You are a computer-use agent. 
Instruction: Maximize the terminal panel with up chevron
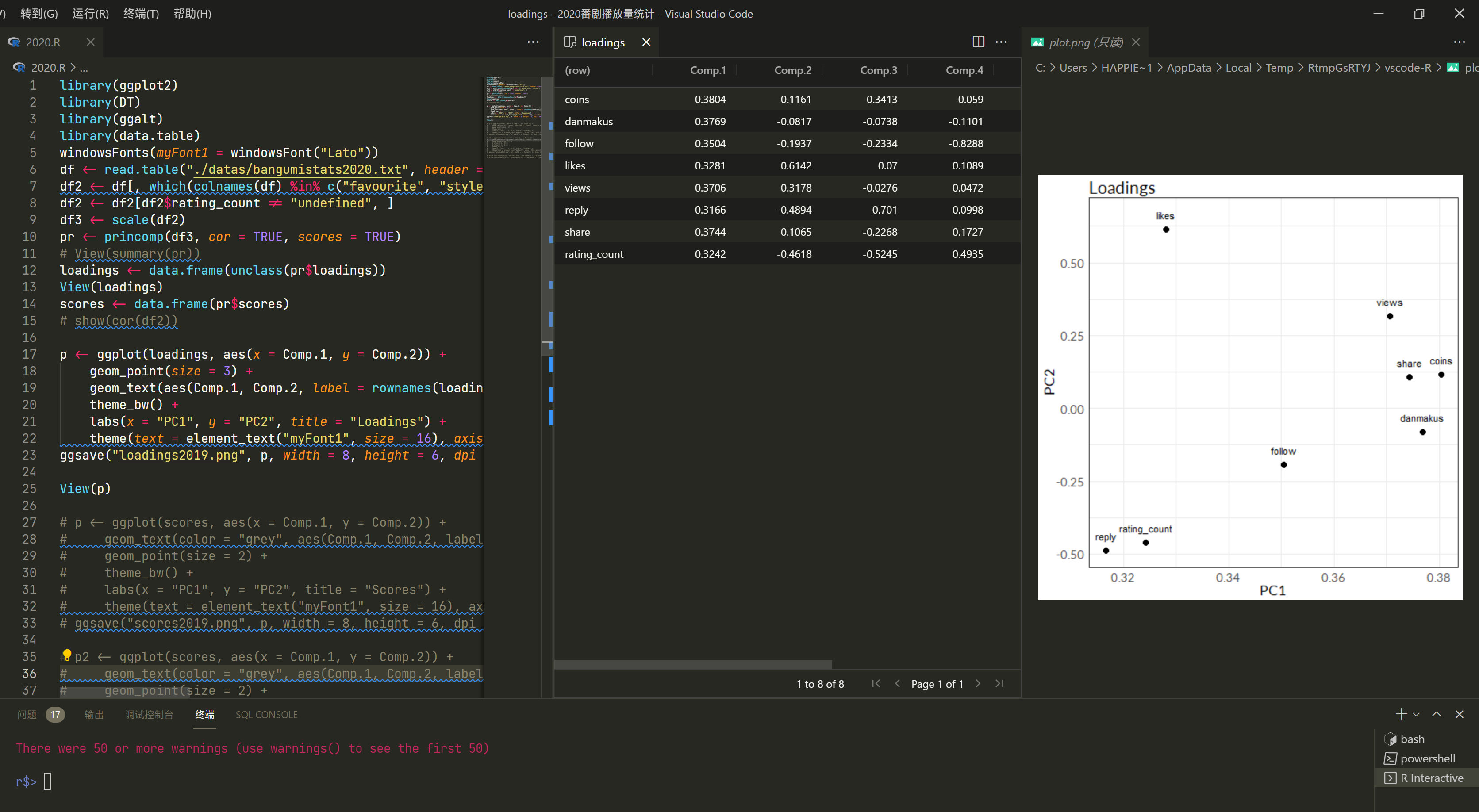click(x=1436, y=714)
